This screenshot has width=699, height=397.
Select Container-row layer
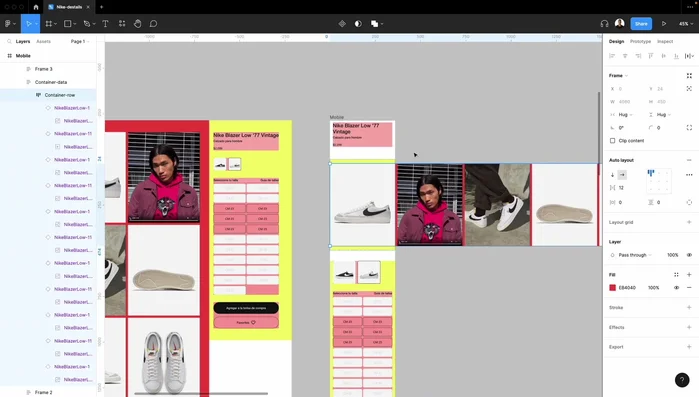tap(48, 95)
